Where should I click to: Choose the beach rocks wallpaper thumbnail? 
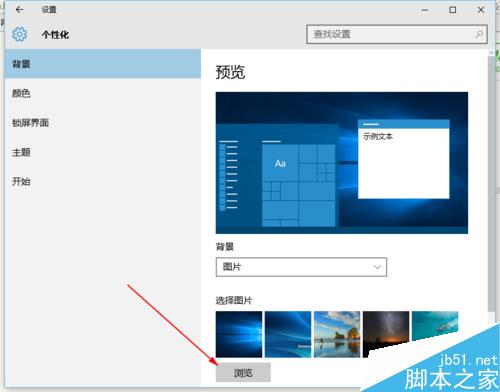pyautogui.click(x=337, y=334)
